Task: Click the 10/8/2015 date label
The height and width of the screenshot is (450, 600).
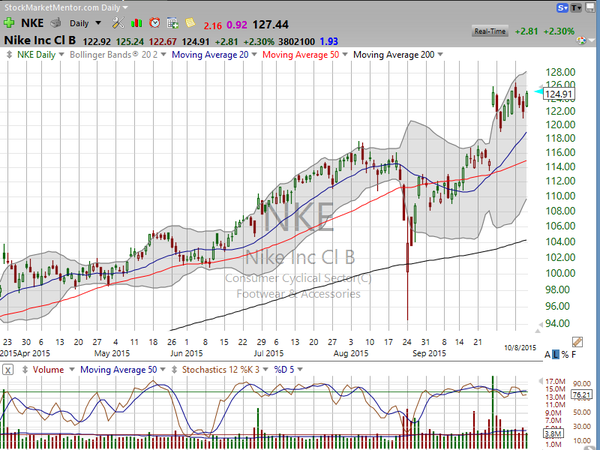Action: point(520,348)
